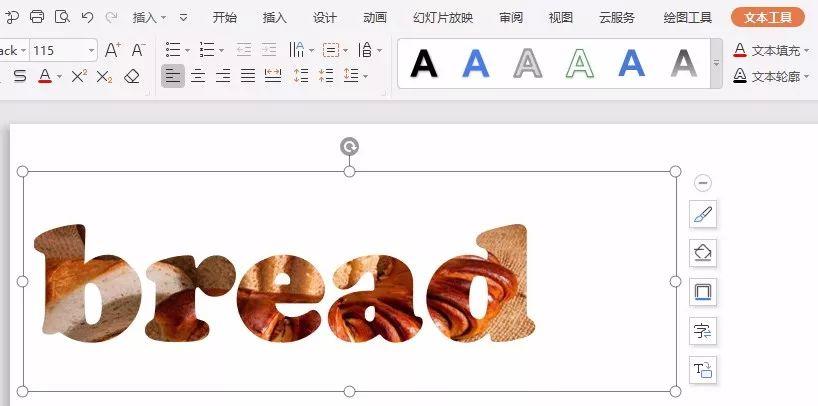This screenshot has height=406, width=818.
Task: Click the paint bucket shape fill icon
Action: tap(703, 253)
